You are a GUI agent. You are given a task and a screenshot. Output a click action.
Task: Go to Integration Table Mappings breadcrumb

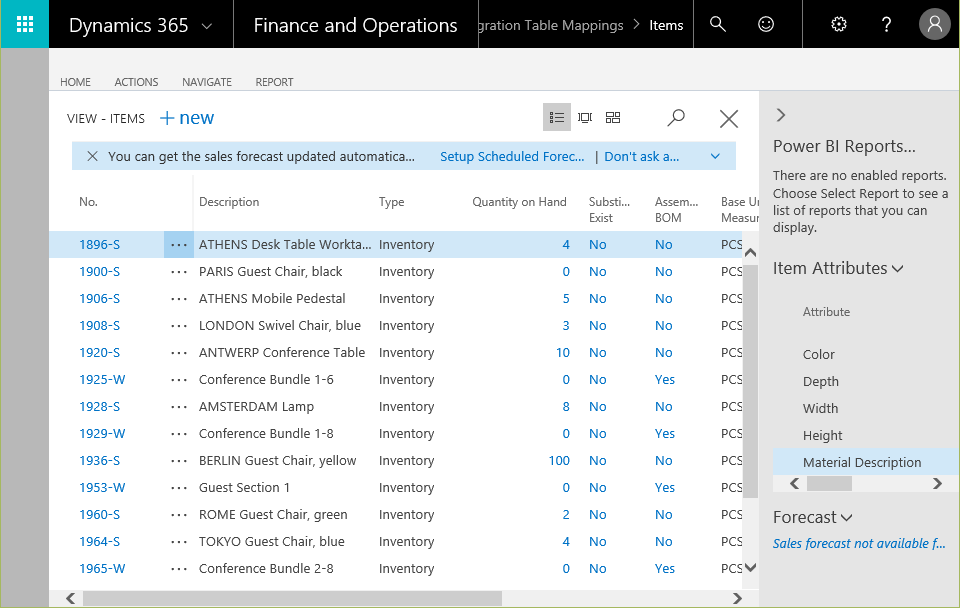point(550,25)
